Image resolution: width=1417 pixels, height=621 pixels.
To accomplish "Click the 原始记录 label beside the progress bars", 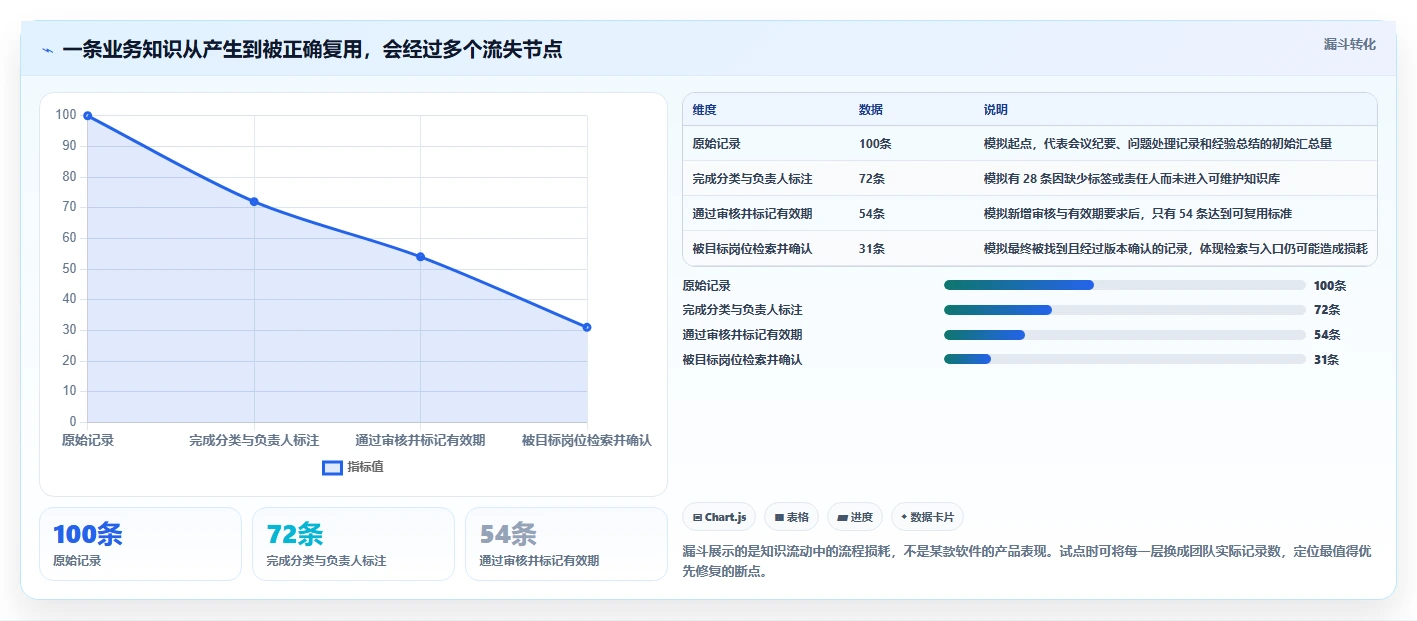I will (707, 286).
